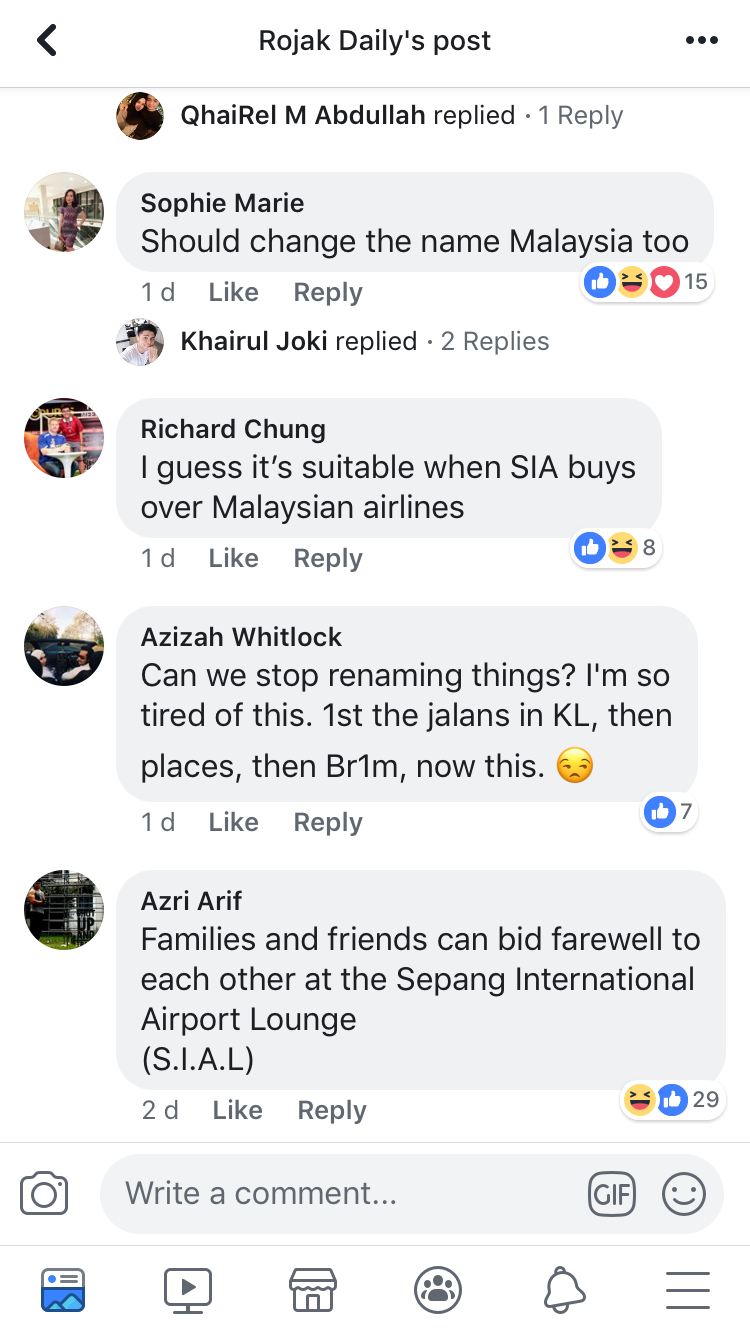Insert a GIF using the GIF icon
The width and height of the screenshot is (750, 1334).
pos(612,1193)
